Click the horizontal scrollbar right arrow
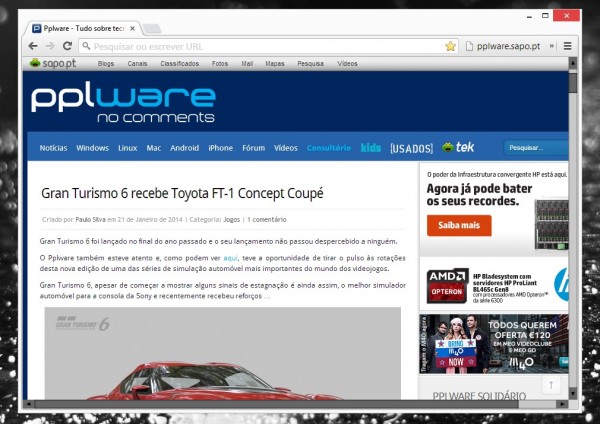Screen dimensions: 600x424 [x=562, y=404]
